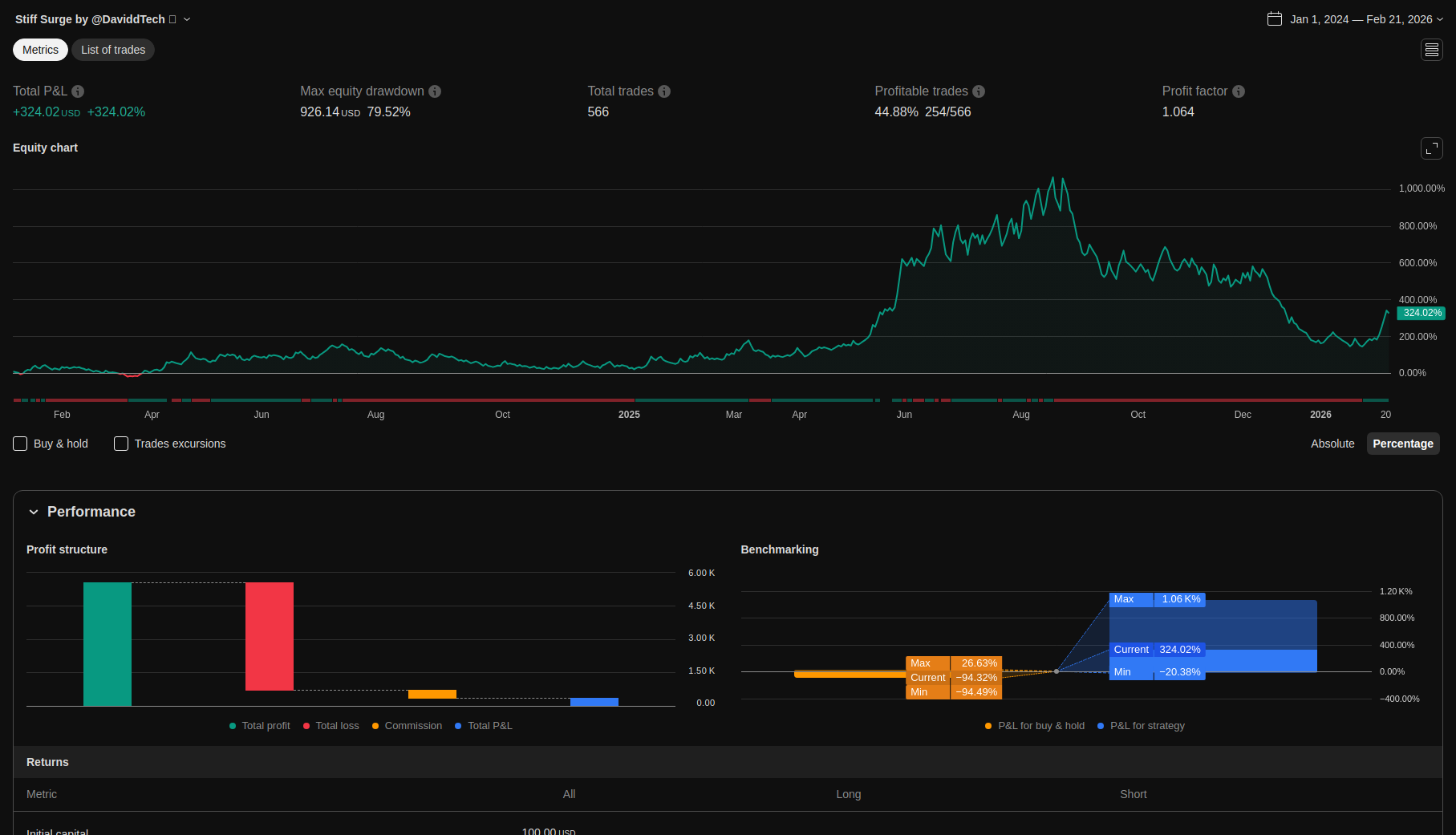The height and width of the screenshot is (835, 1456).
Task: Collapse the Performance section
Action: point(34,512)
